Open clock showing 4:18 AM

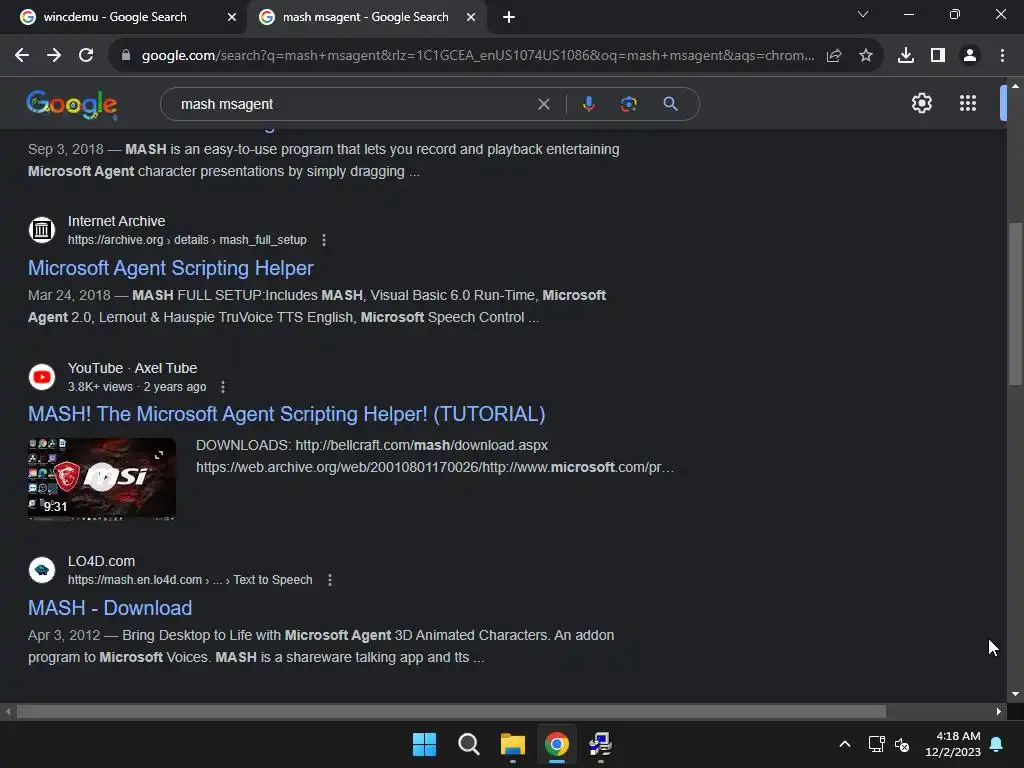tap(953, 744)
